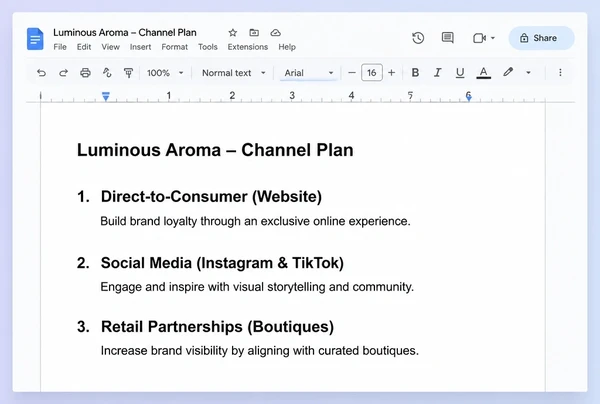Viewport: 600px width, 404px height.
Task: Undo the last action
Action: (41, 73)
